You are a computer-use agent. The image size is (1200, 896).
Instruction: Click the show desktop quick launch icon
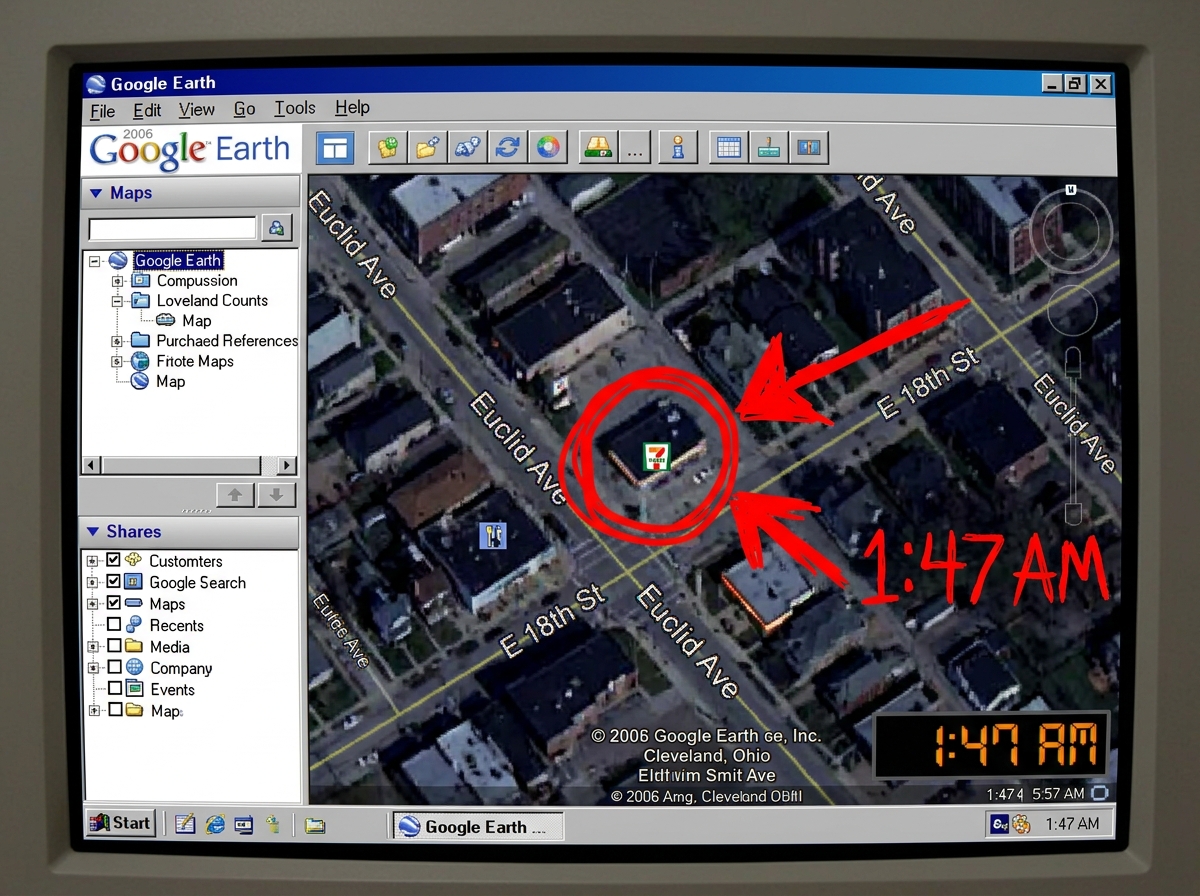pos(243,824)
